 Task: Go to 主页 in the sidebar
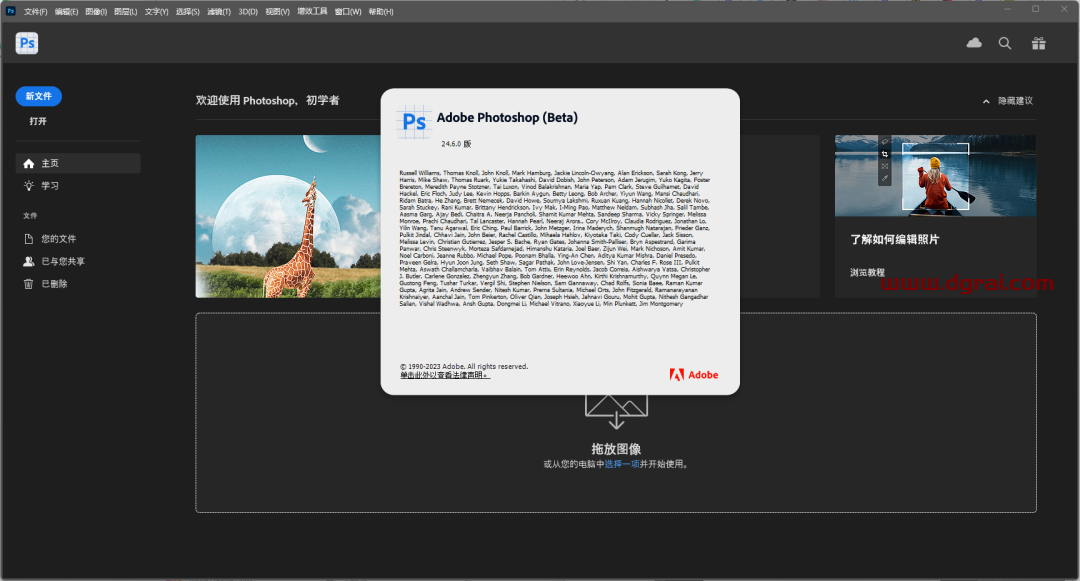pyautogui.click(x=50, y=163)
